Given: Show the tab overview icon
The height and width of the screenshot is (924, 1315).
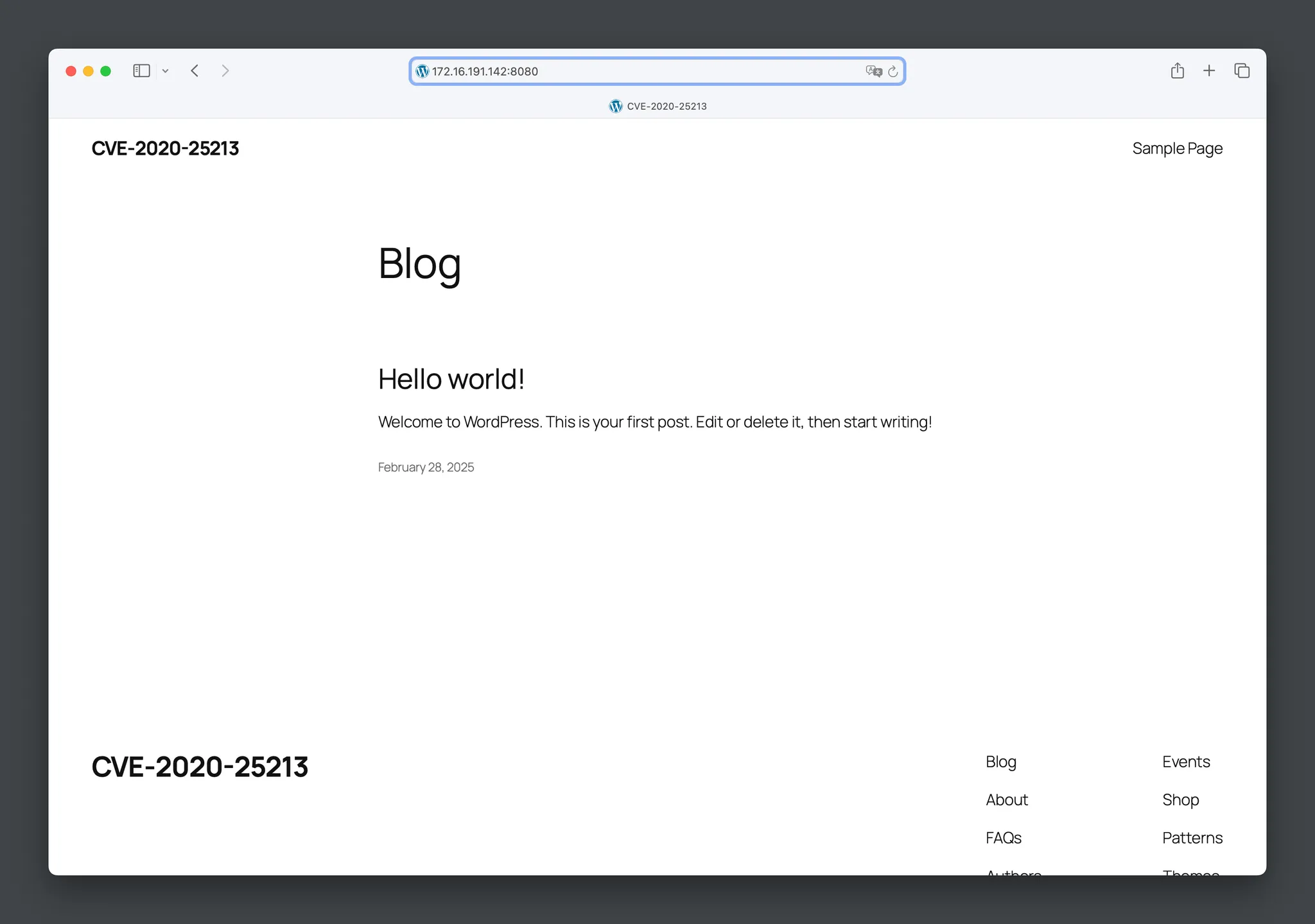Looking at the screenshot, I should click(1242, 71).
